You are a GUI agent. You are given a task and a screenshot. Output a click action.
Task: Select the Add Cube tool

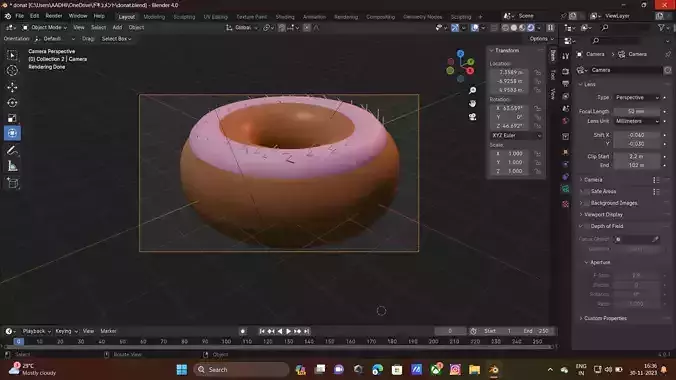(12, 183)
